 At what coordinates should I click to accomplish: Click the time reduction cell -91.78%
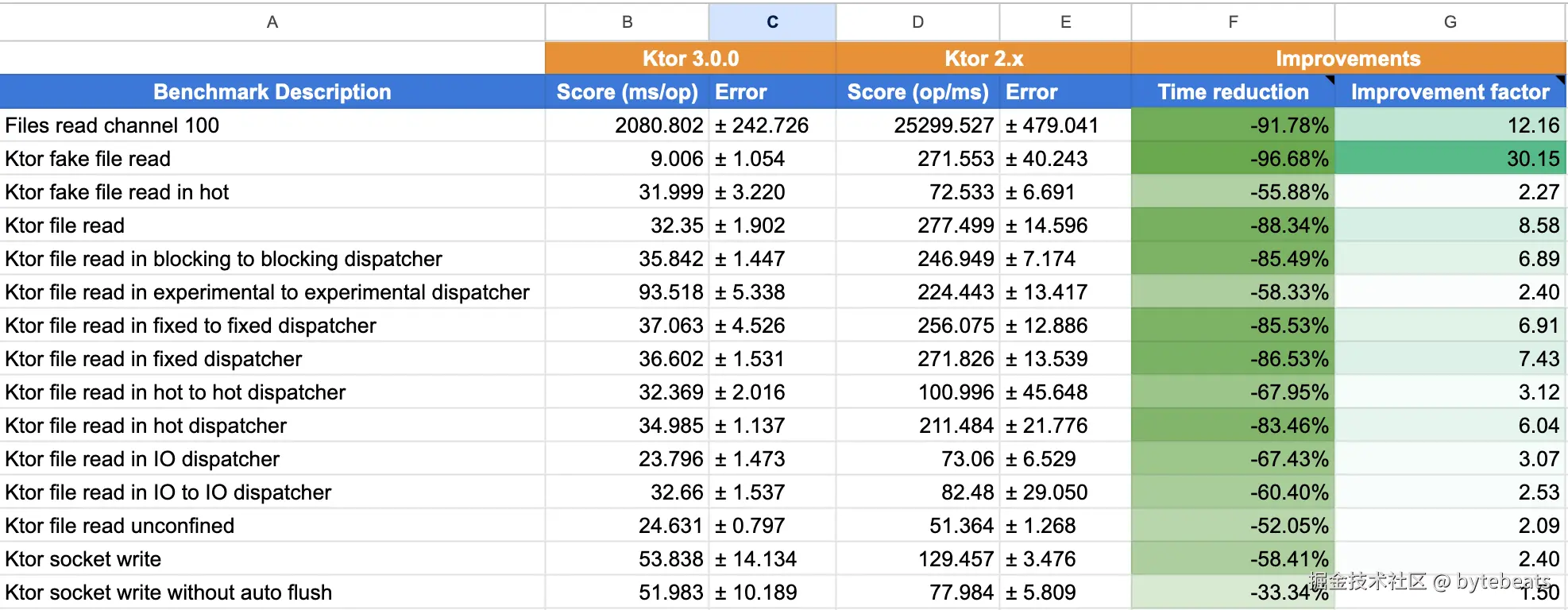point(1233,125)
